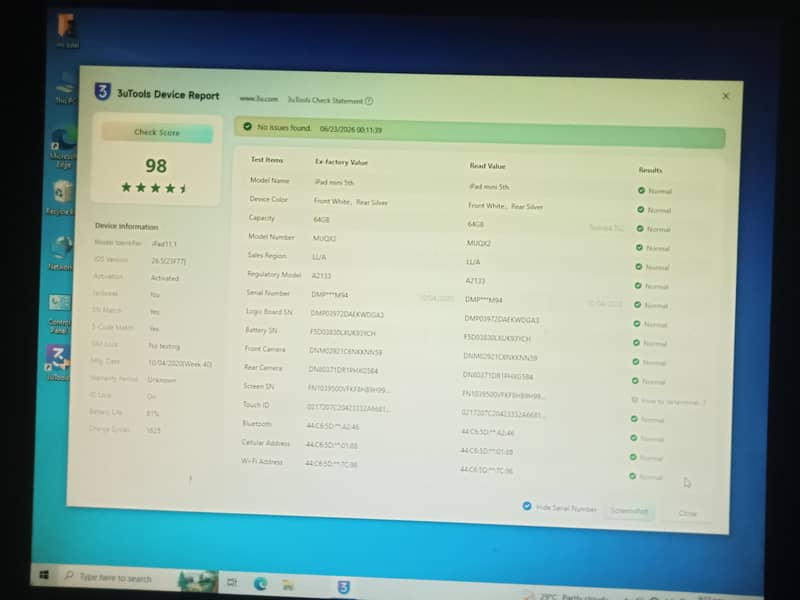Click the score value 98
Viewport: 800px width, 600px height.
[156, 166]
